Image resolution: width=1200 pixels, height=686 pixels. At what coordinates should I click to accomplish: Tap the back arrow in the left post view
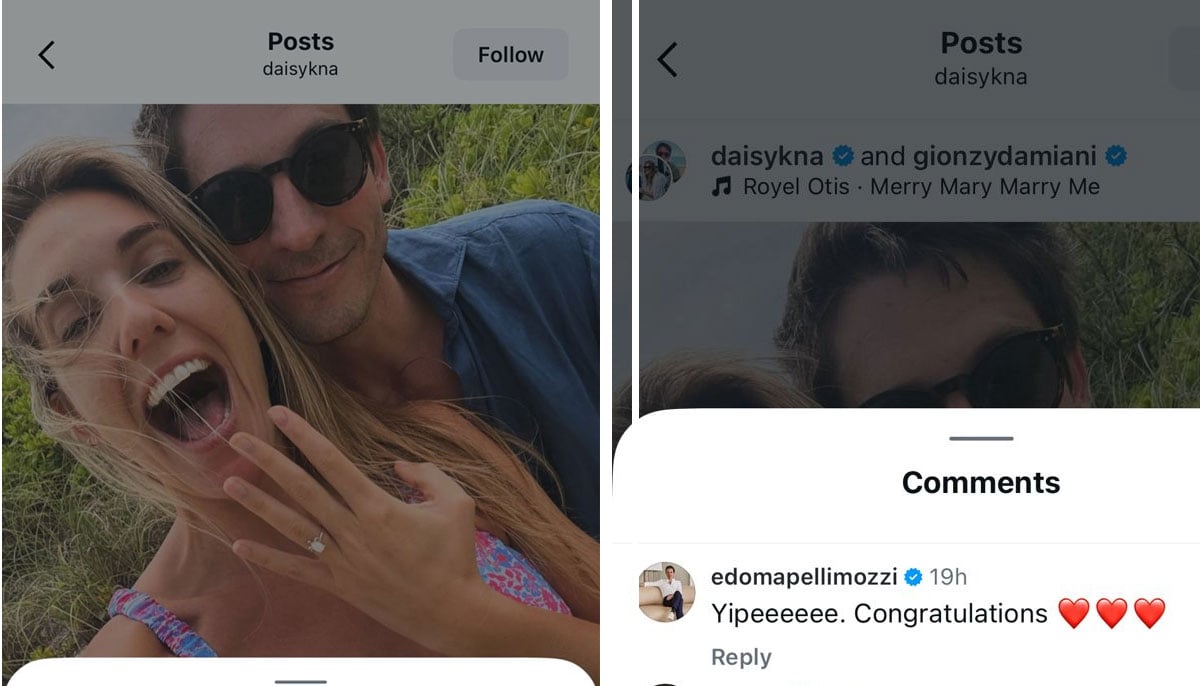[46, 55]
